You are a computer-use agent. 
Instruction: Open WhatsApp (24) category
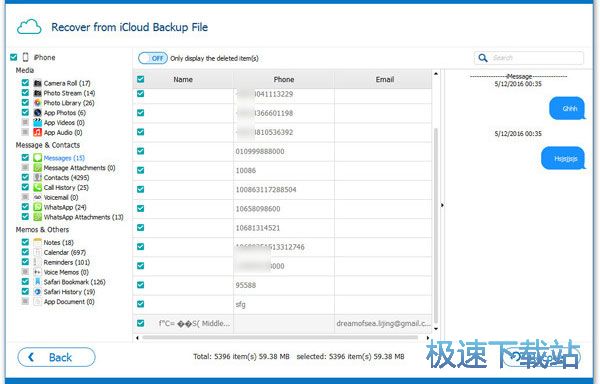(x=65, y=207)
